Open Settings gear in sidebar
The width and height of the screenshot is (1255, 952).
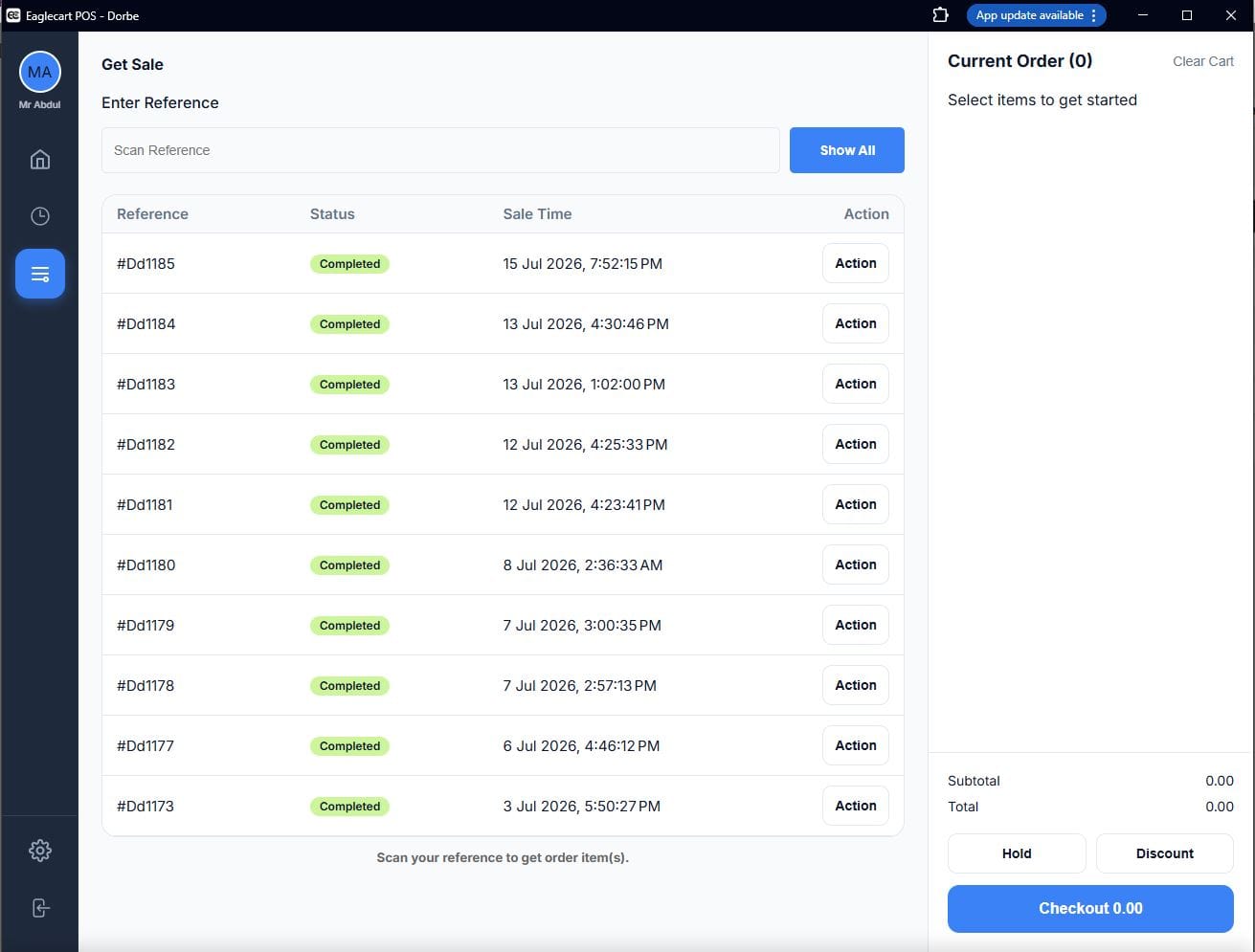tap(40, 851)
